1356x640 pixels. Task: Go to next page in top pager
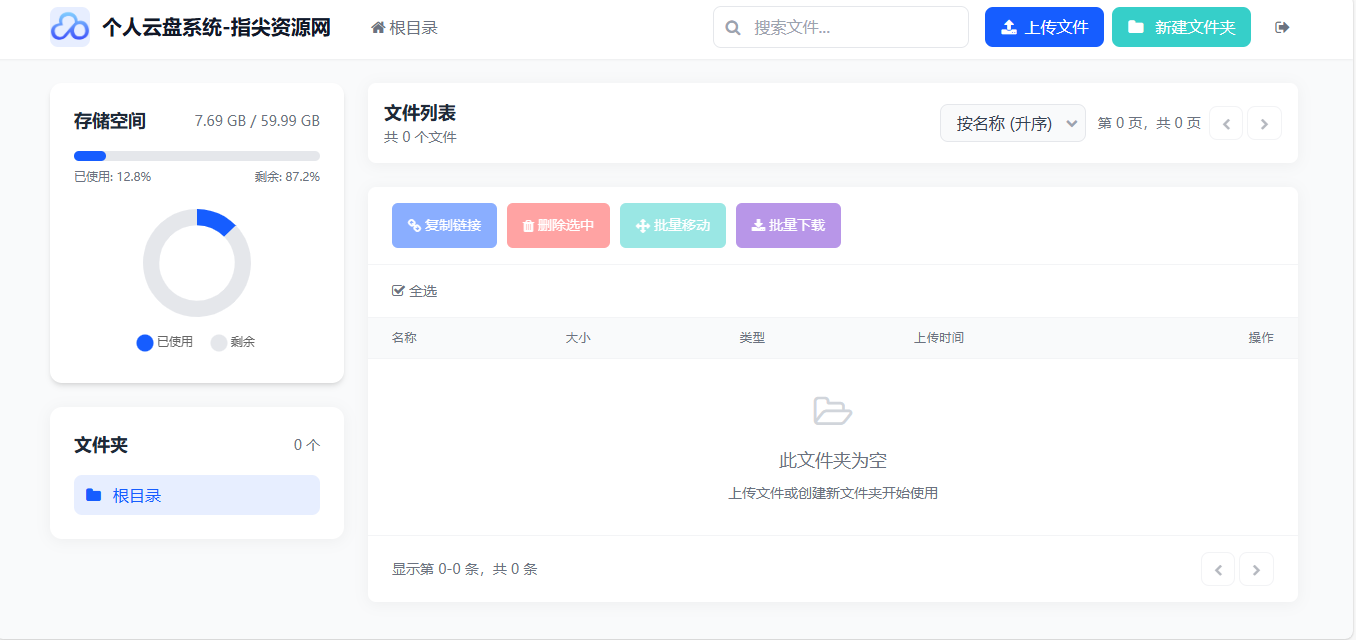(1264, 124)
